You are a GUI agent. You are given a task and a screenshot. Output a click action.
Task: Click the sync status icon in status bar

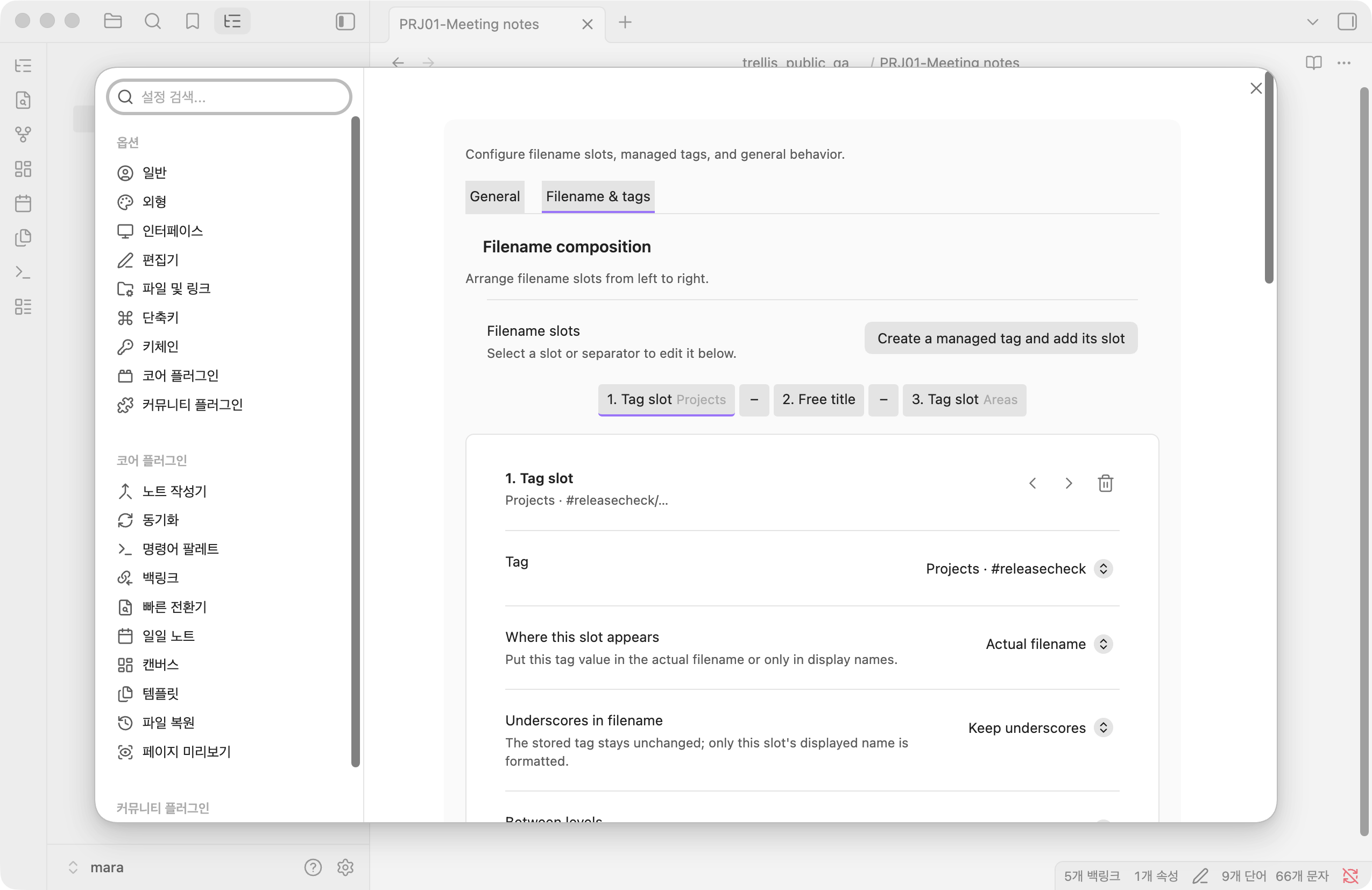point(1349,875)
